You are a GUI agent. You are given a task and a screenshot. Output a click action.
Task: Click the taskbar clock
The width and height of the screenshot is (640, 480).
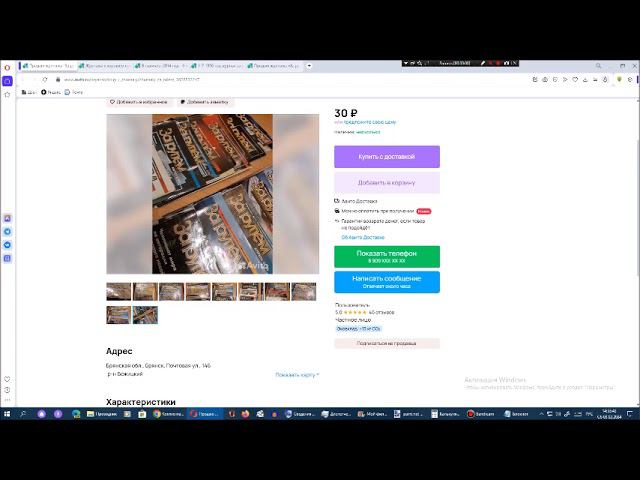click(609, 414)
